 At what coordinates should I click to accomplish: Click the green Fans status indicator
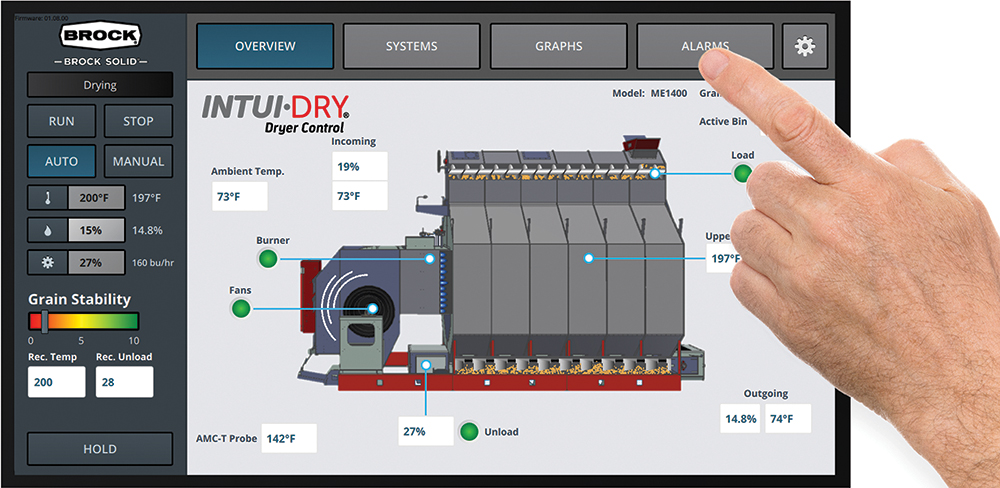[x=240, y=309]
